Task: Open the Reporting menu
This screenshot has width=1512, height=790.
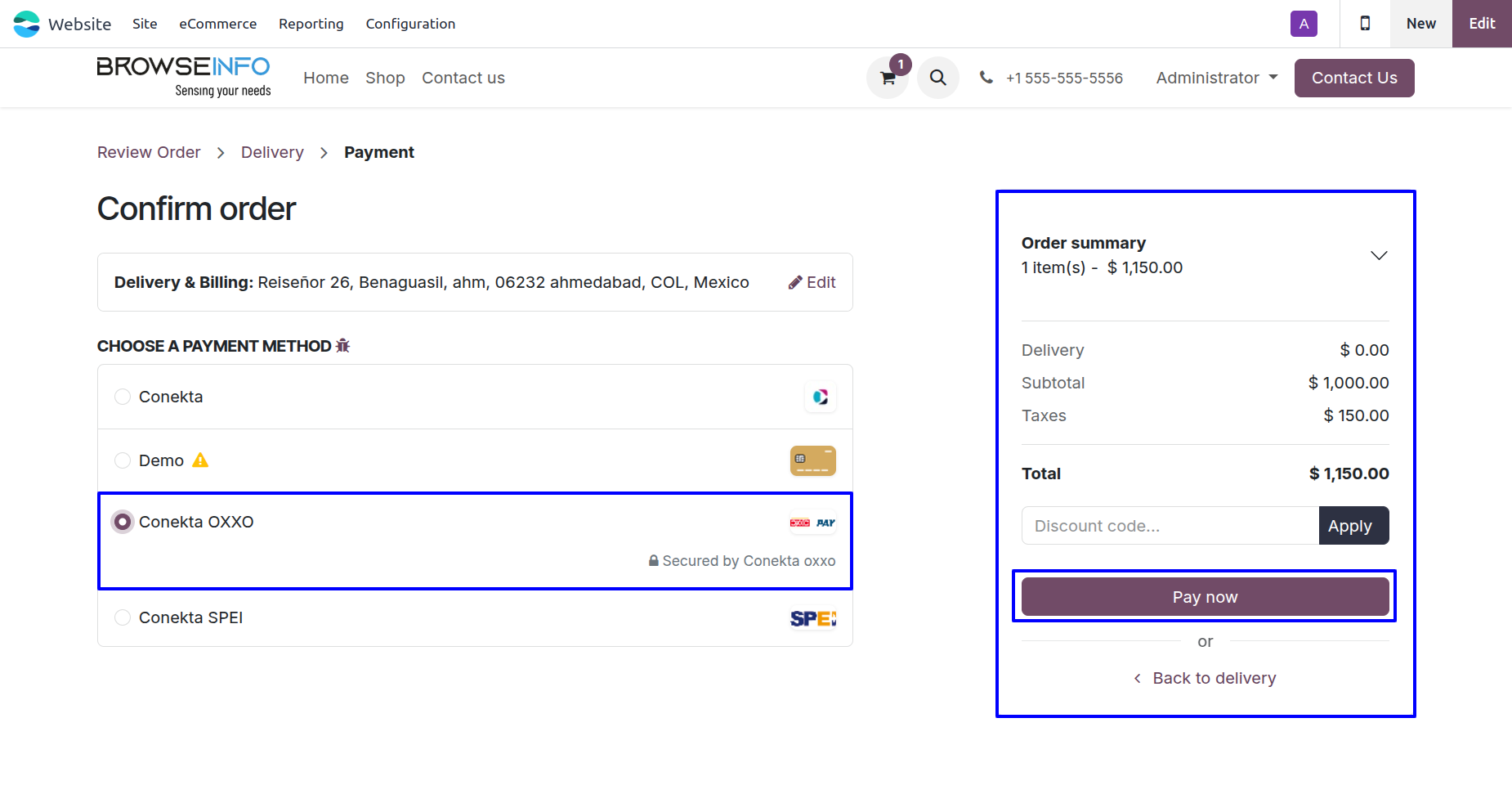Action: (311, 24)
